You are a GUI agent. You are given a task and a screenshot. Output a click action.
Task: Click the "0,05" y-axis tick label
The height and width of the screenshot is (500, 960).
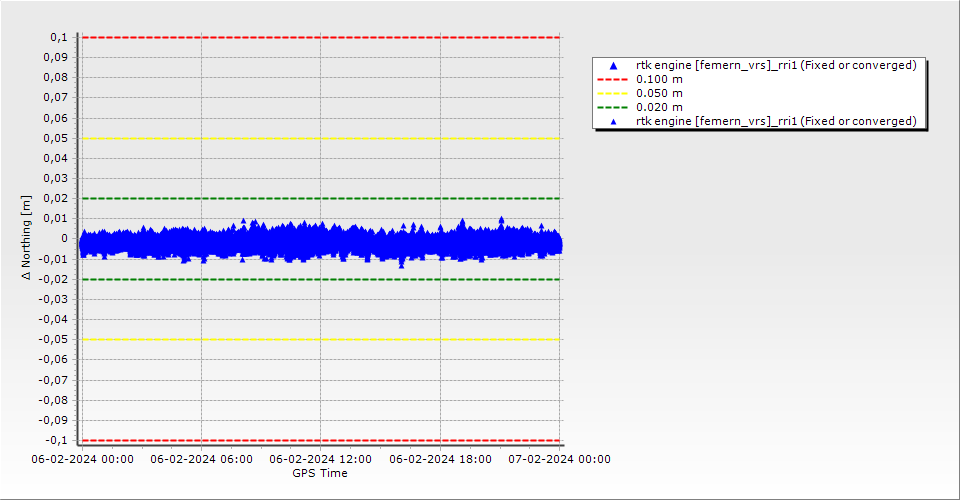[55, 138]
